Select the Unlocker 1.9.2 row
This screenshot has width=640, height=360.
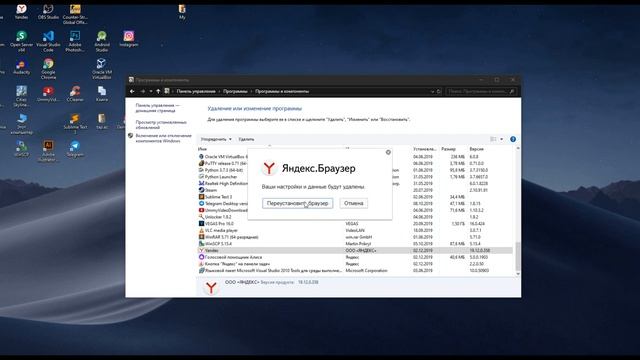pyautogui.click(x=355, y=217)
